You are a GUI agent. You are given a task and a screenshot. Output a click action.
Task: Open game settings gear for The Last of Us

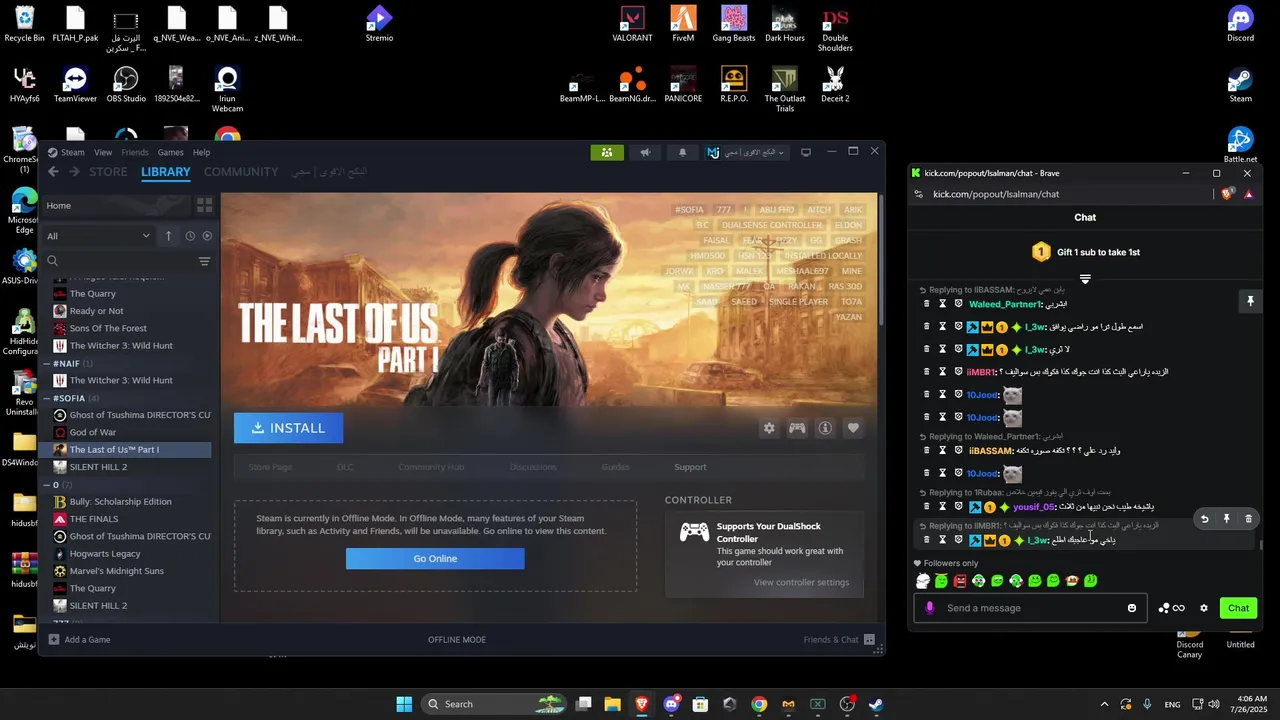pos(769,428)
